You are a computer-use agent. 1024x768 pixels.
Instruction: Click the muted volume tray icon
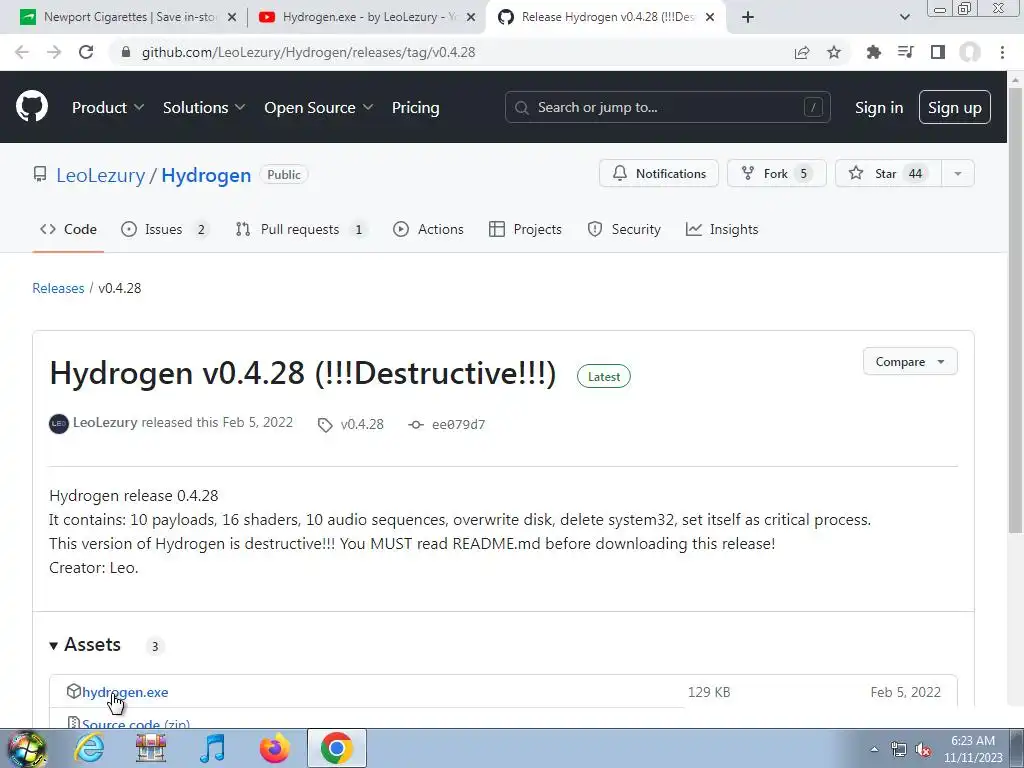(x=923, y=750)
